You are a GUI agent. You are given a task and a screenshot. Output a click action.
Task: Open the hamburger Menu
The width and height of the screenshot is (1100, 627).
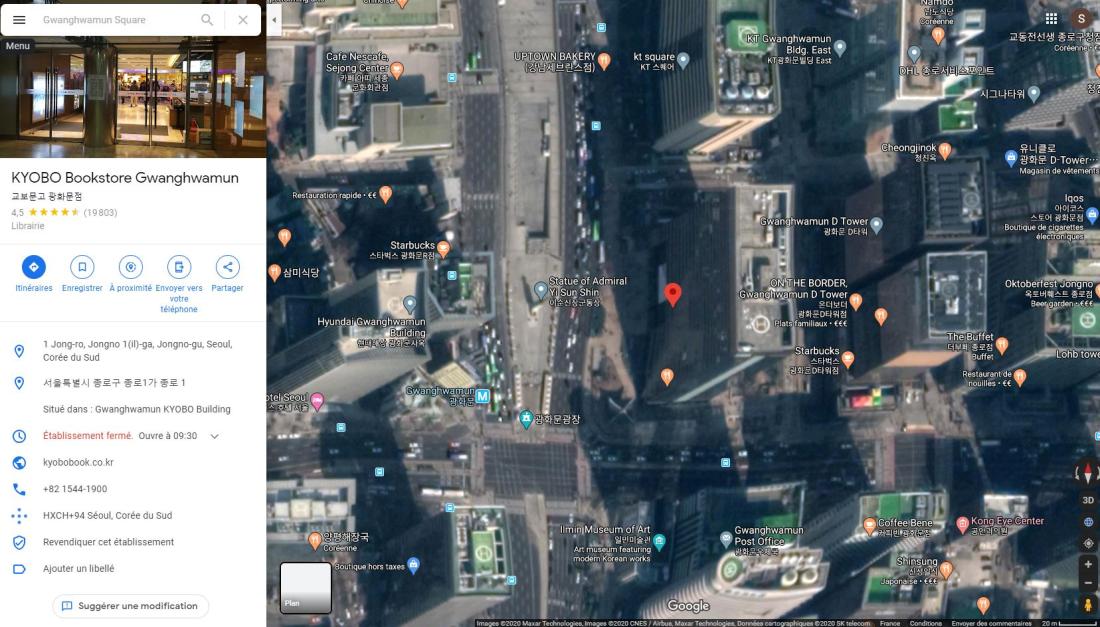[x=19, y=20]
